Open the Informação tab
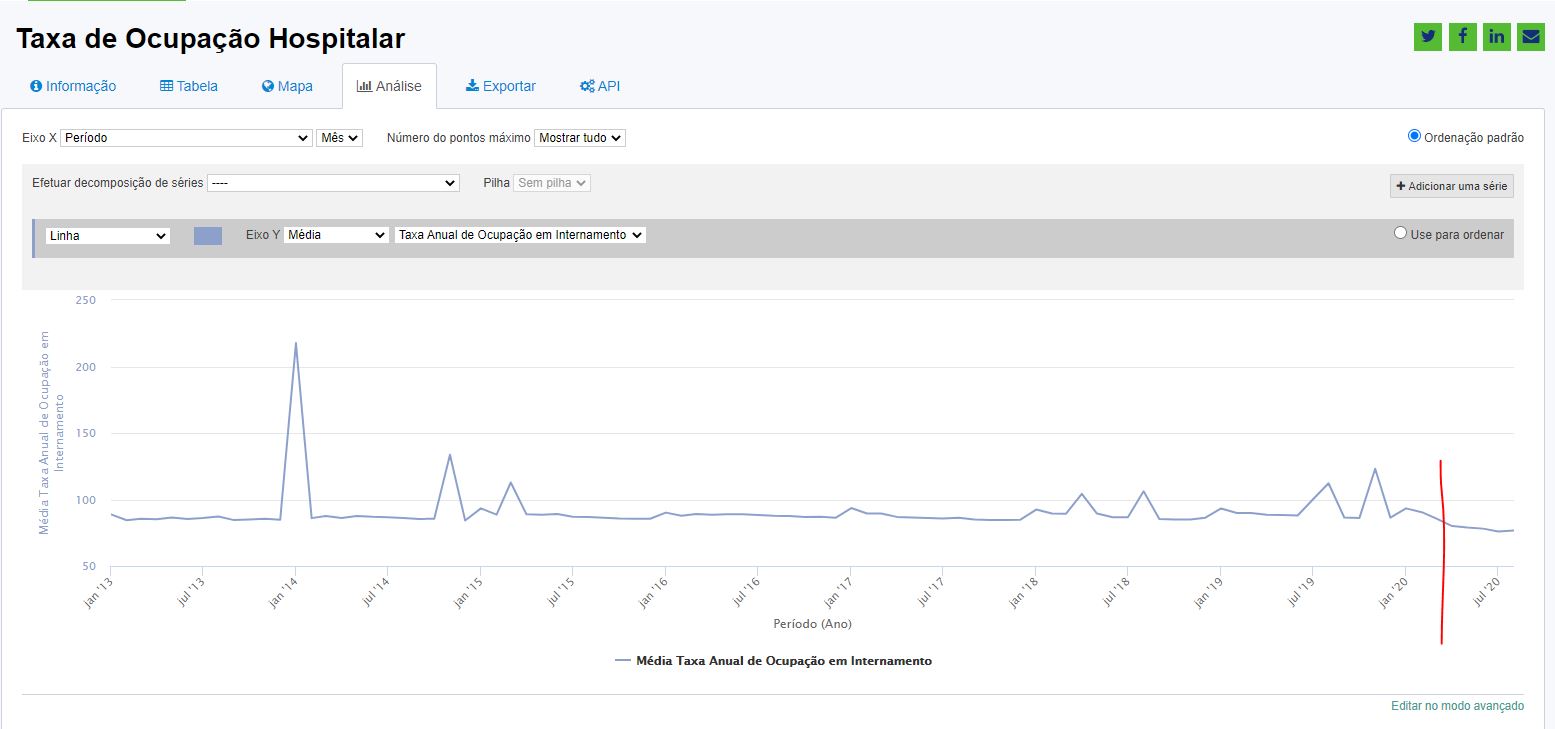This screenshot has height=729, width=1555. pyautogui.click(x=73, y=86)
